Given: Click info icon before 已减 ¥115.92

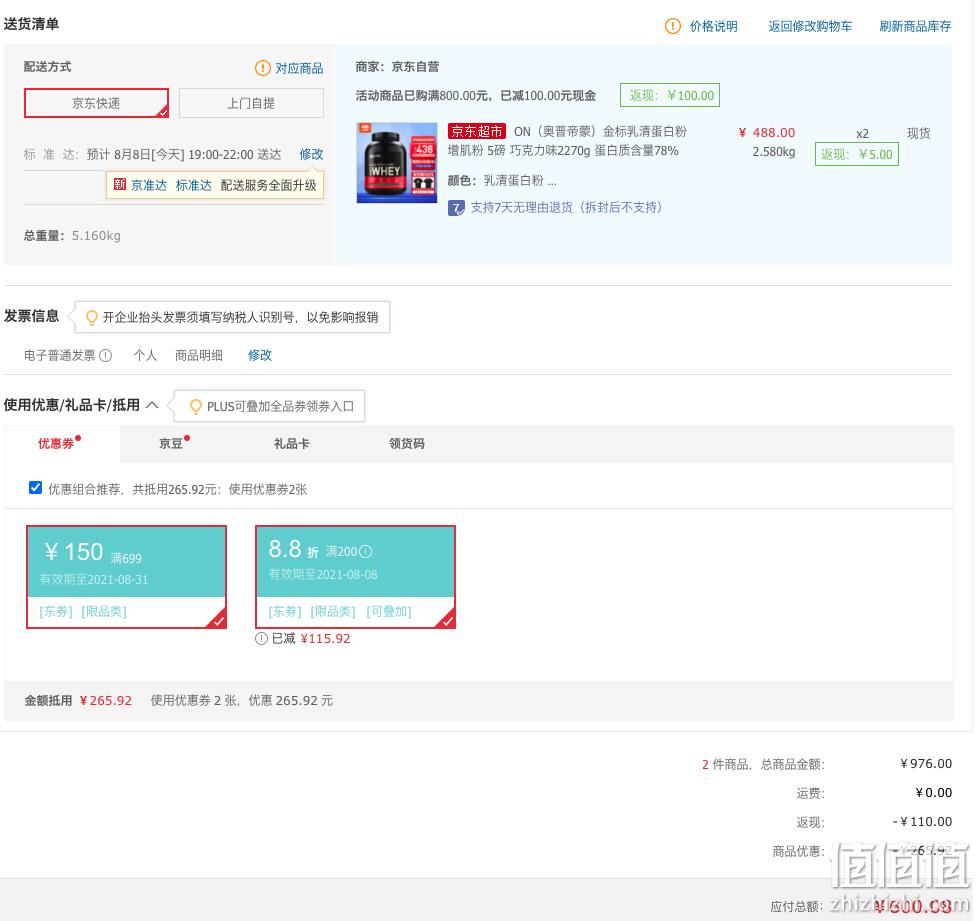Looking at the screenshot, I should click(261, 639).
